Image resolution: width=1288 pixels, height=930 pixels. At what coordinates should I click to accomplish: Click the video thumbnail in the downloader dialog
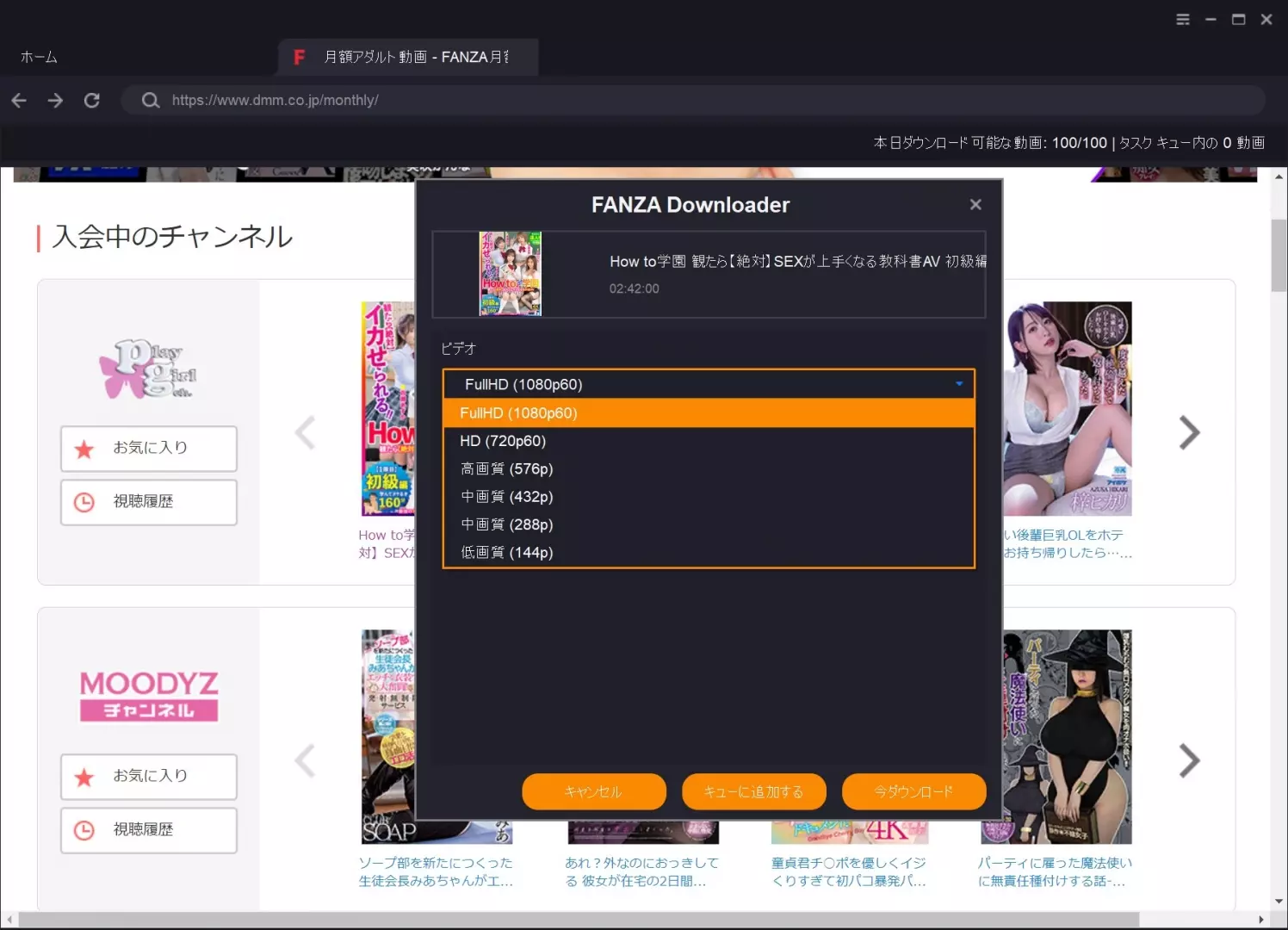pos(511,274)
